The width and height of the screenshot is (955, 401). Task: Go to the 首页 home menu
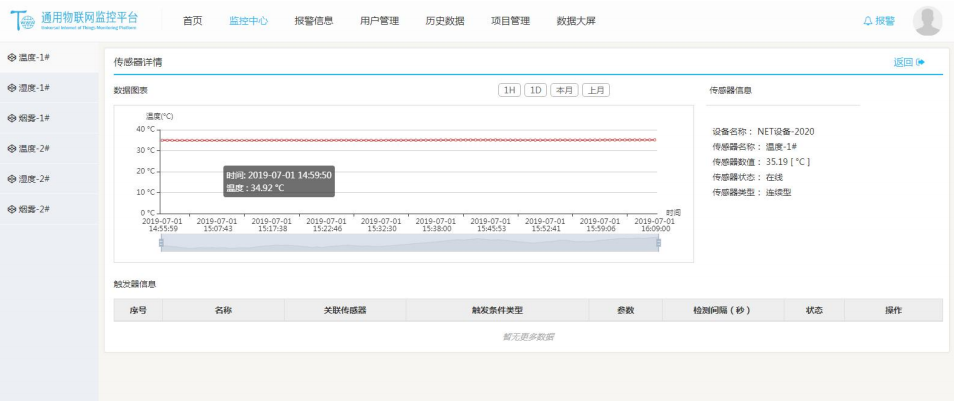pyautogui.click(x=193, y=21)
